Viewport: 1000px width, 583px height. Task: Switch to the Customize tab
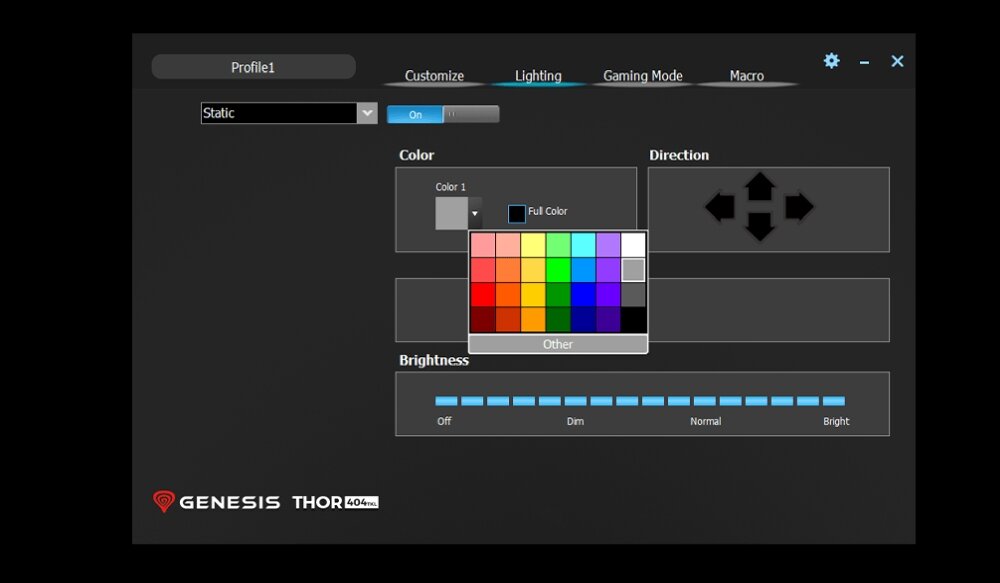434,76
